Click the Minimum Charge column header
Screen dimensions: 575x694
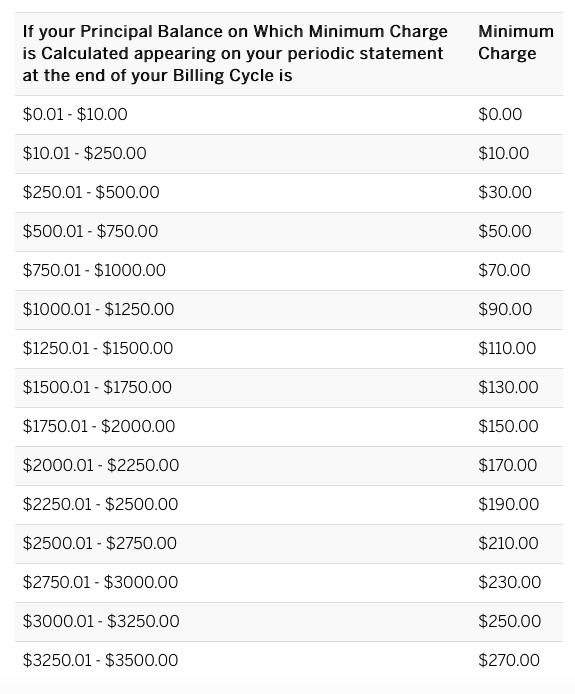click(516, 42)
